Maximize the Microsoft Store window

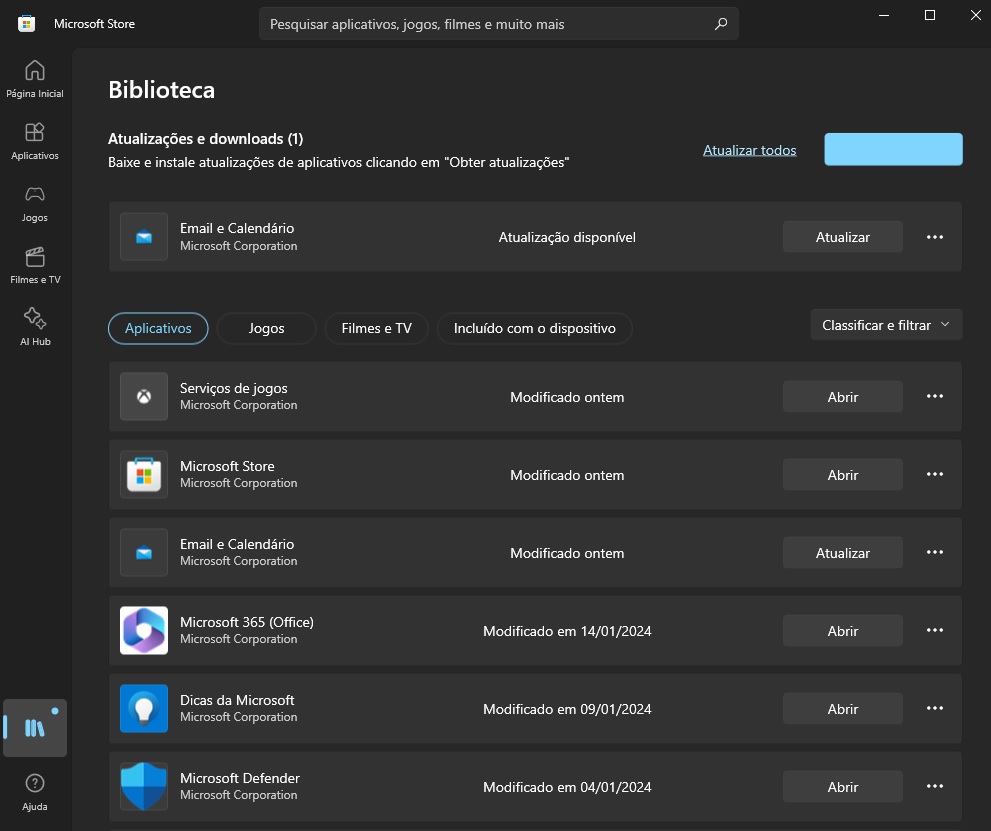tap(930, 15)
